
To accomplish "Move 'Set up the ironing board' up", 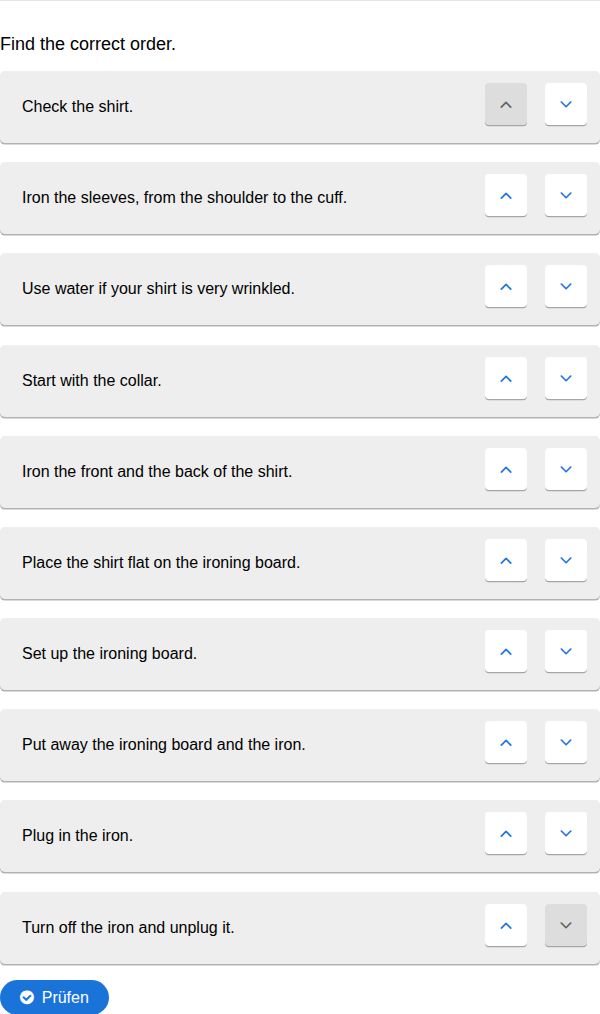I will [506, 652].
